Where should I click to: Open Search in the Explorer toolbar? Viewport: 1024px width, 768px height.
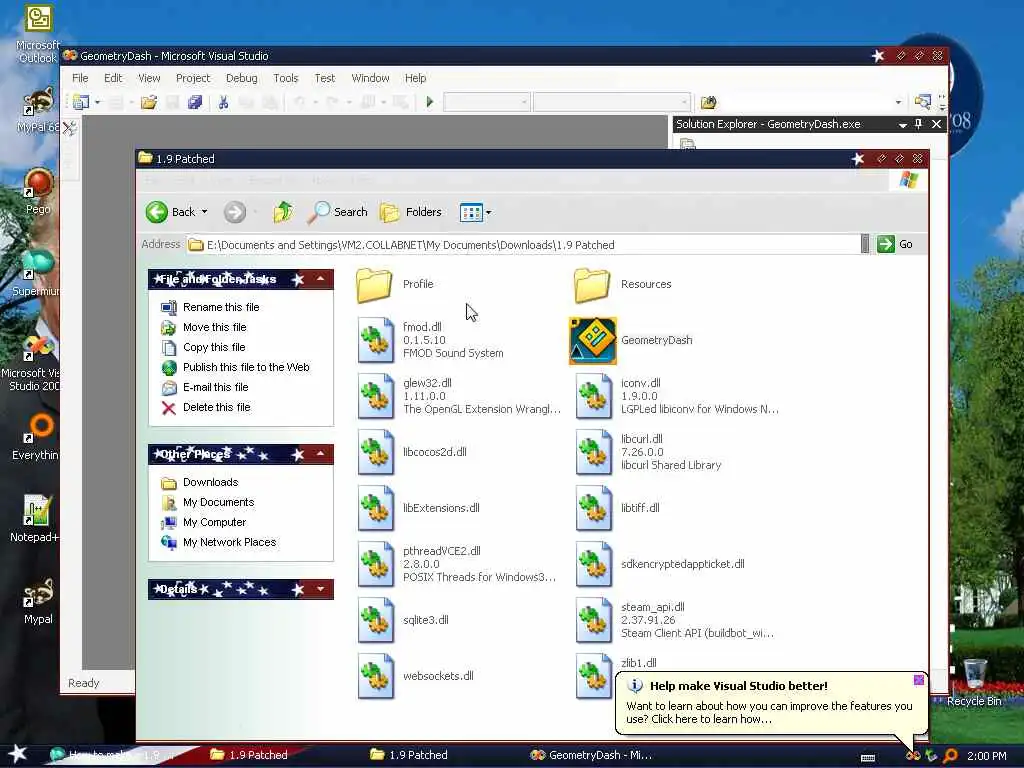(338, 212)
